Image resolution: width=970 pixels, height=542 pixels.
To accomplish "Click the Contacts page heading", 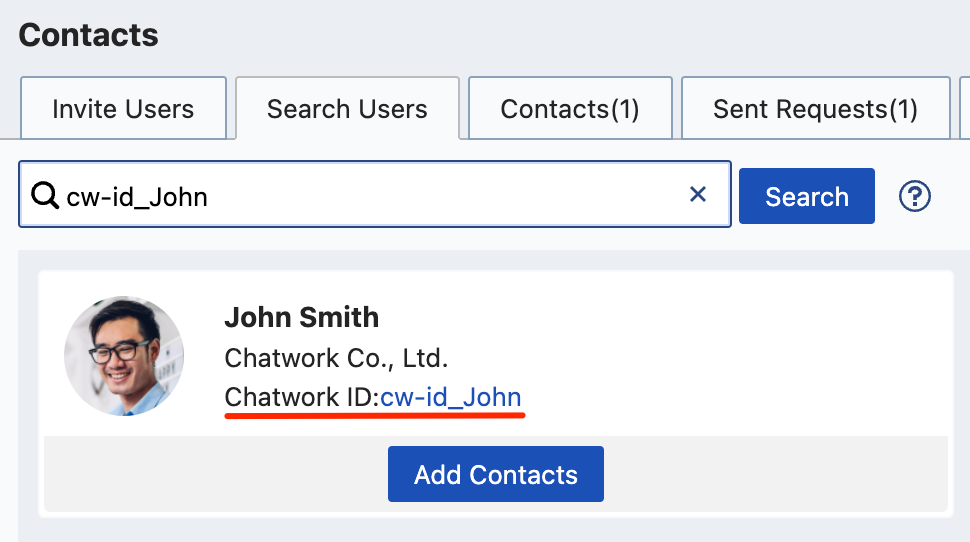I will point(88,35).
